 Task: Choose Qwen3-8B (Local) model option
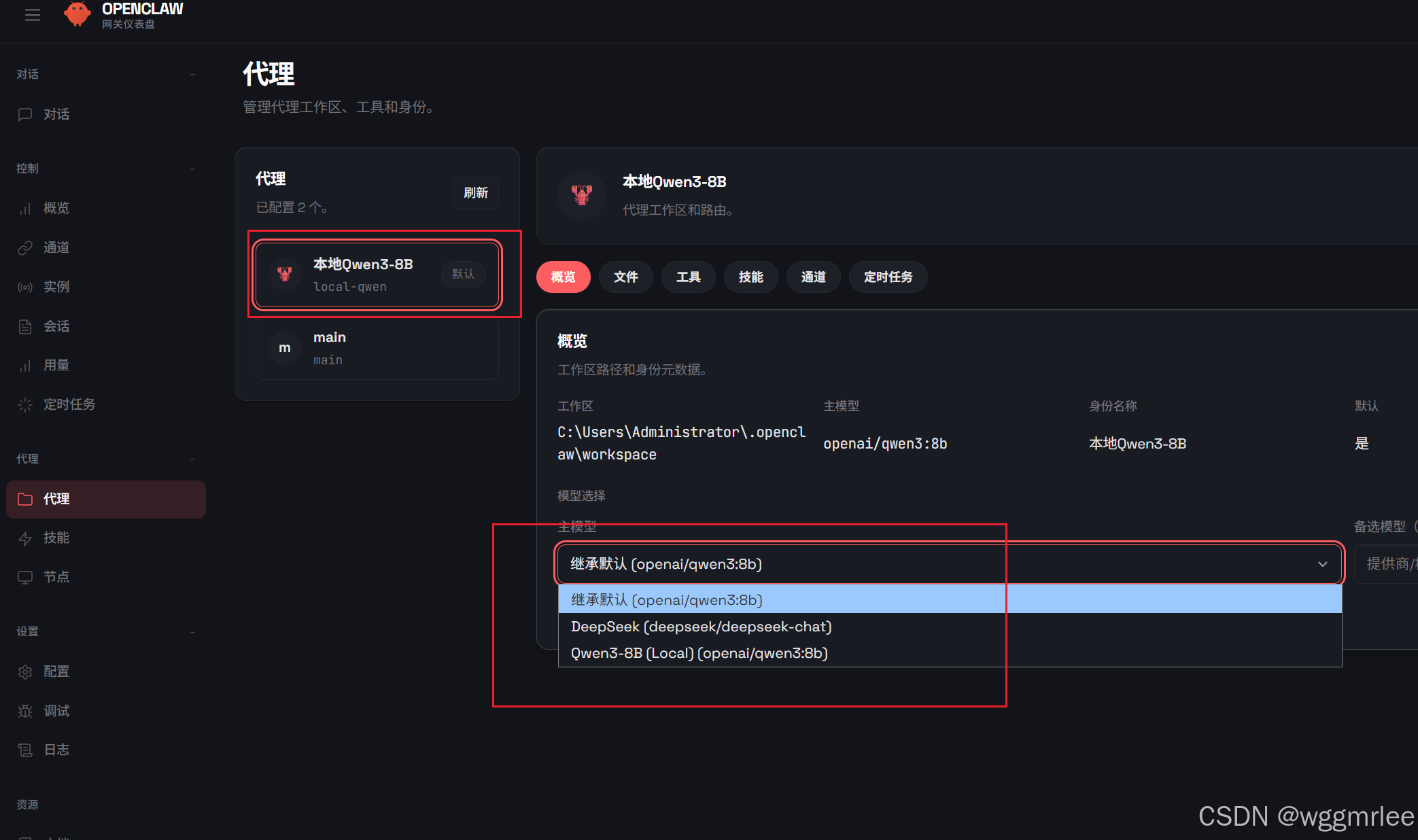point(699,653)
